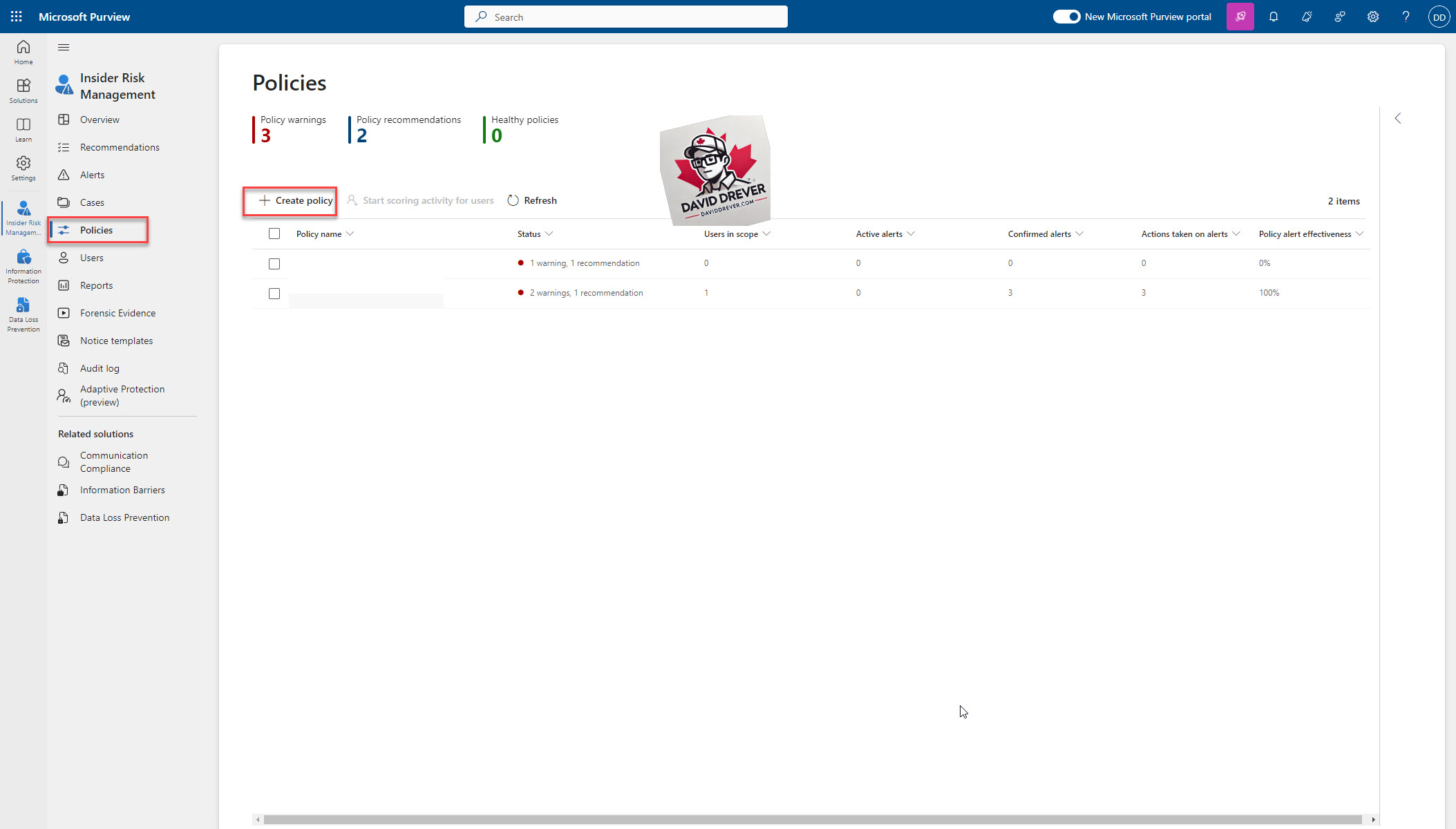Viewport: 1456px width, 829px height.
Task: Select Policies in the navigation
Action: [x=97, y=230]
